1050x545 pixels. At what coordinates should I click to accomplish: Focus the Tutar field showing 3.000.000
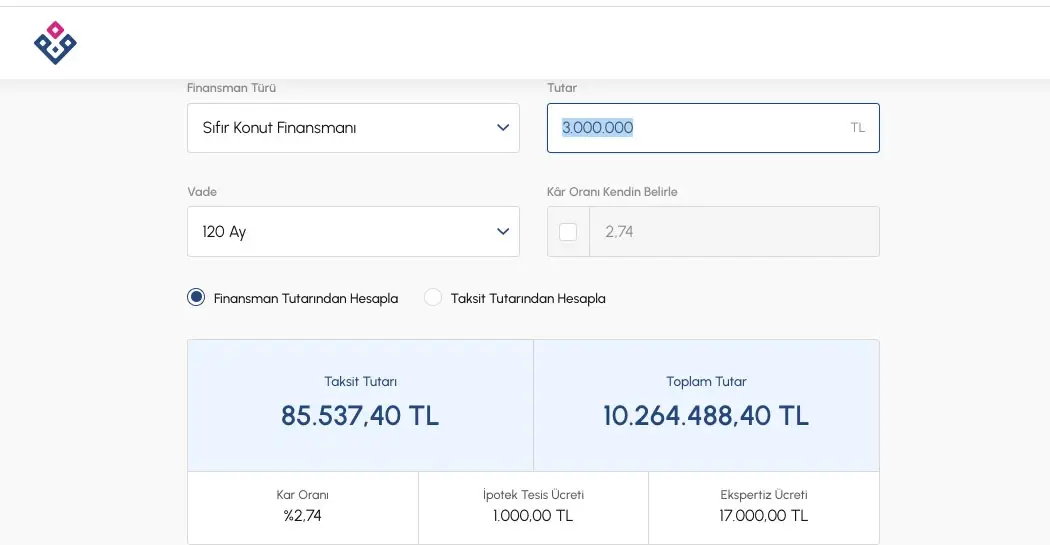(x=700, y=128)
